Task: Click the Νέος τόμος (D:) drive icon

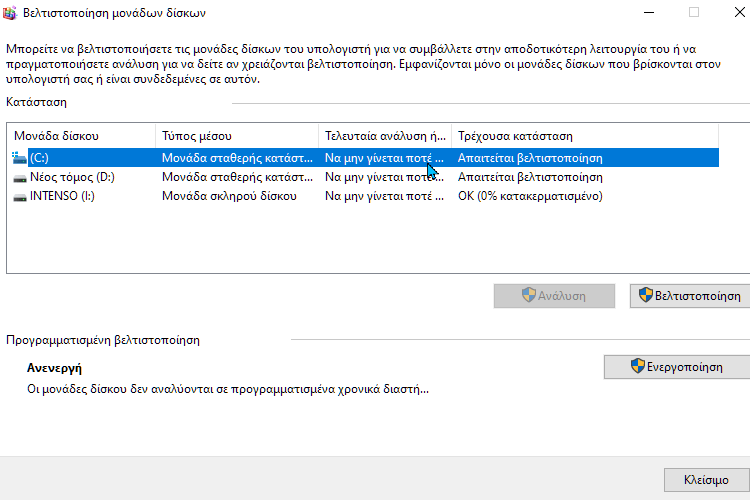Action: (x=20, y=178)
